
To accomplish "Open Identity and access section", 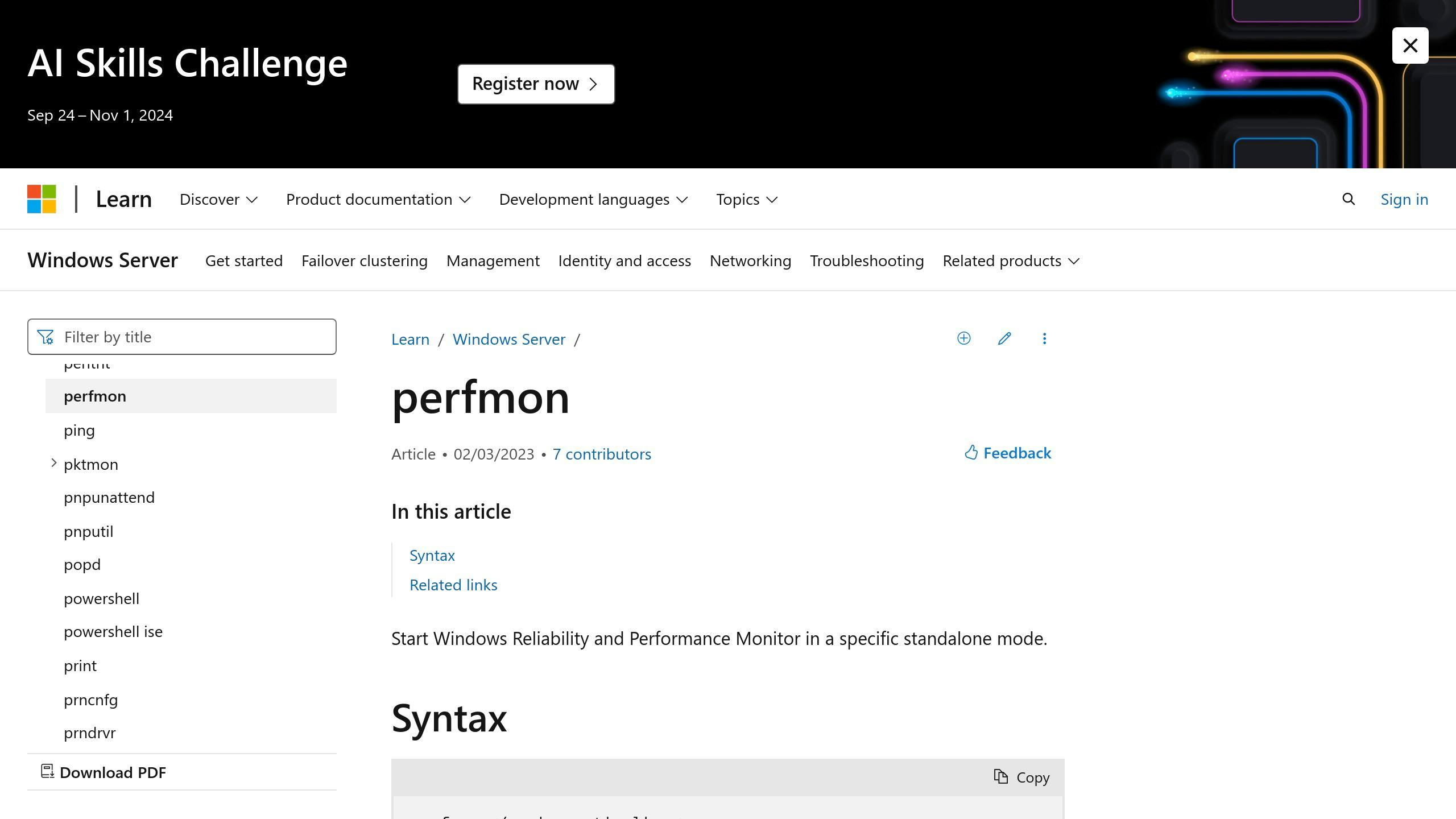I will [x=624, y=260].
